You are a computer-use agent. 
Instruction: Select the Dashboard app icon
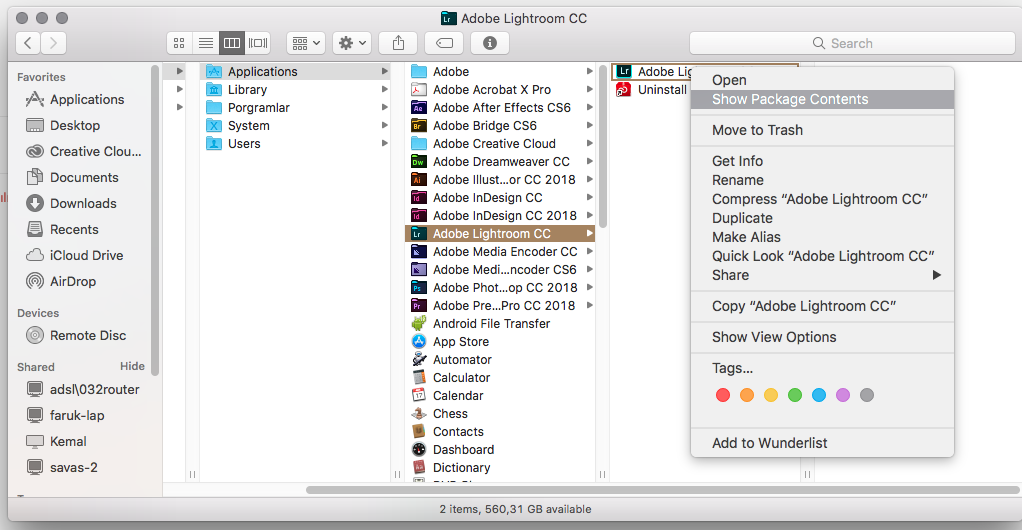tap(419, 450)
